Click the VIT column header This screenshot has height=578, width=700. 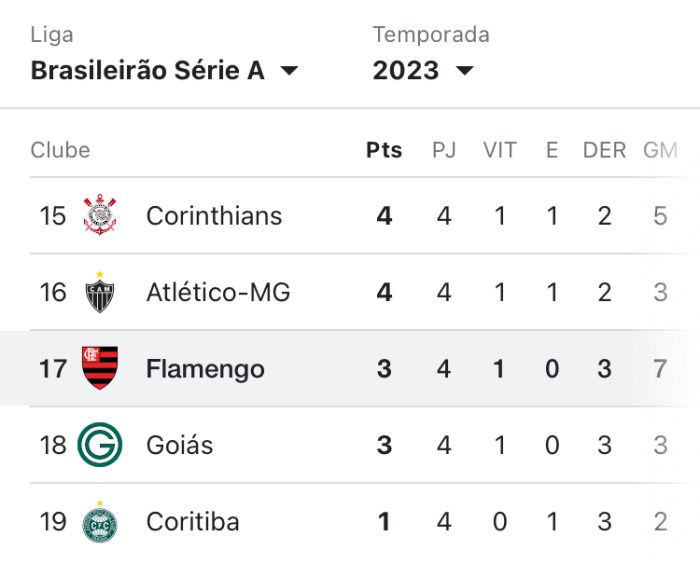tap(500, 151)
